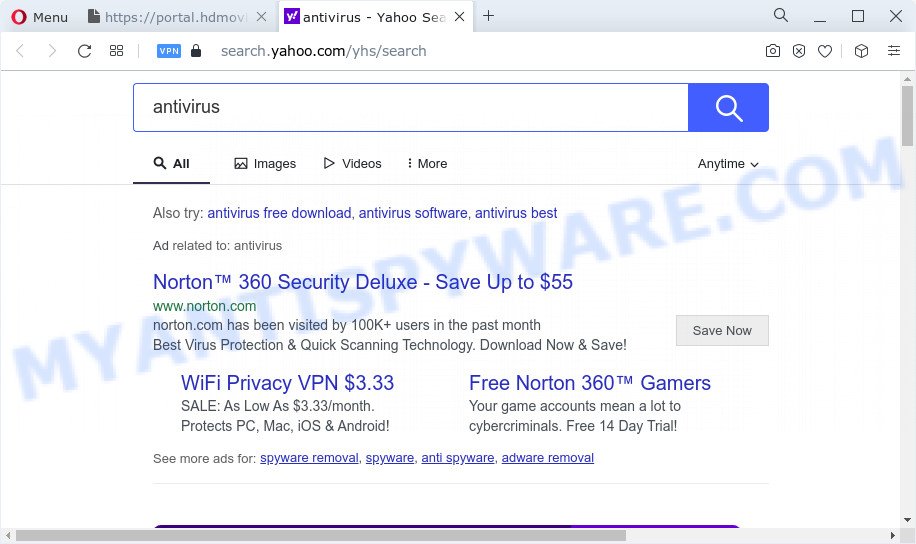Click 'adware removal' ad link
916x544 pixels.
click(547, 458)
